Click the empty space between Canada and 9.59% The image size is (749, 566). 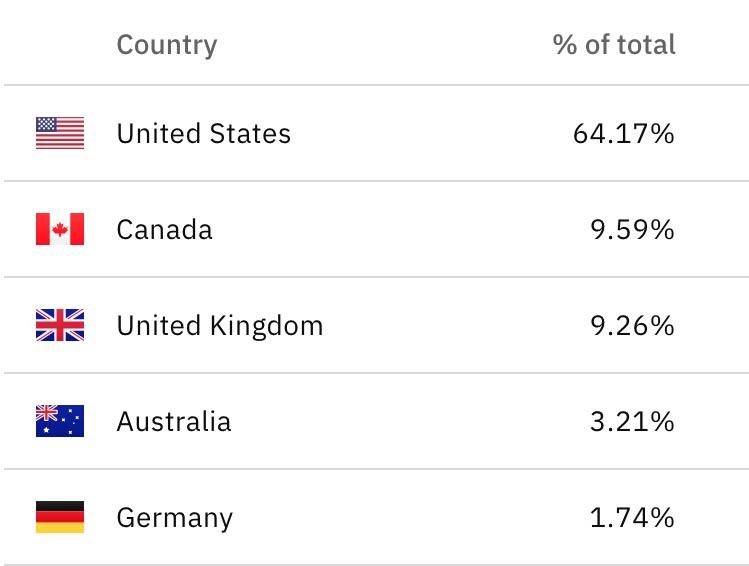[401, 229]
